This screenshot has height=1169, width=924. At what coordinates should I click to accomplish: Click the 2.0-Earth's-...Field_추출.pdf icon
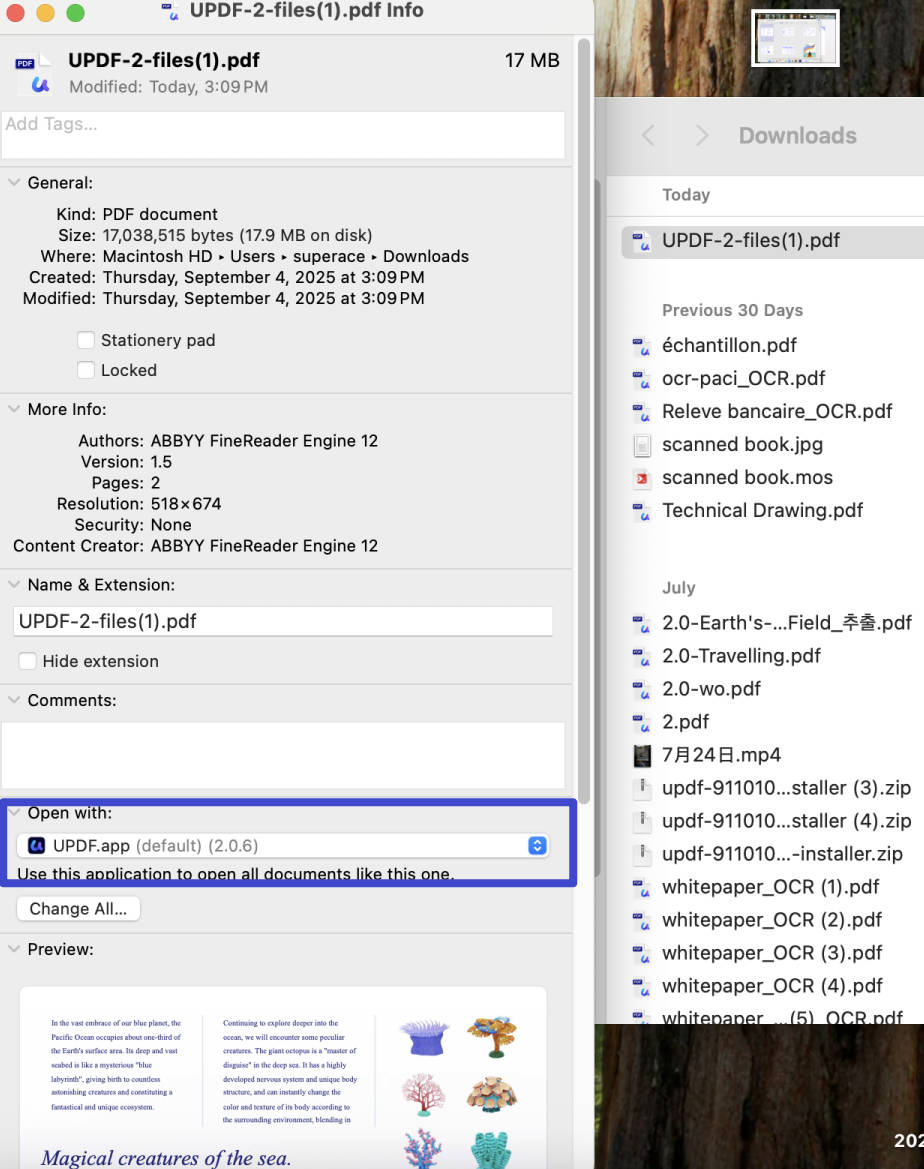click(641, 624)
